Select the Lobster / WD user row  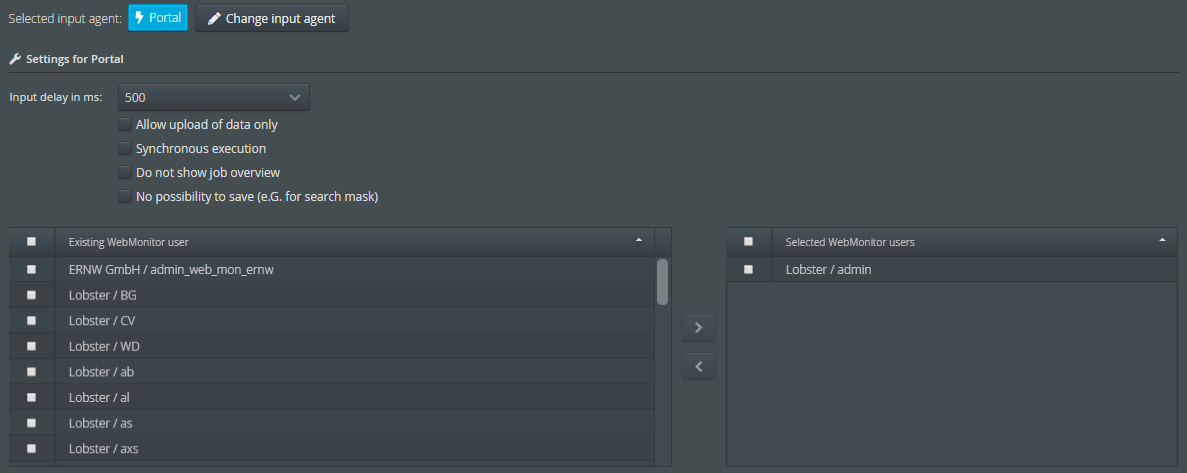pos(332,346)
